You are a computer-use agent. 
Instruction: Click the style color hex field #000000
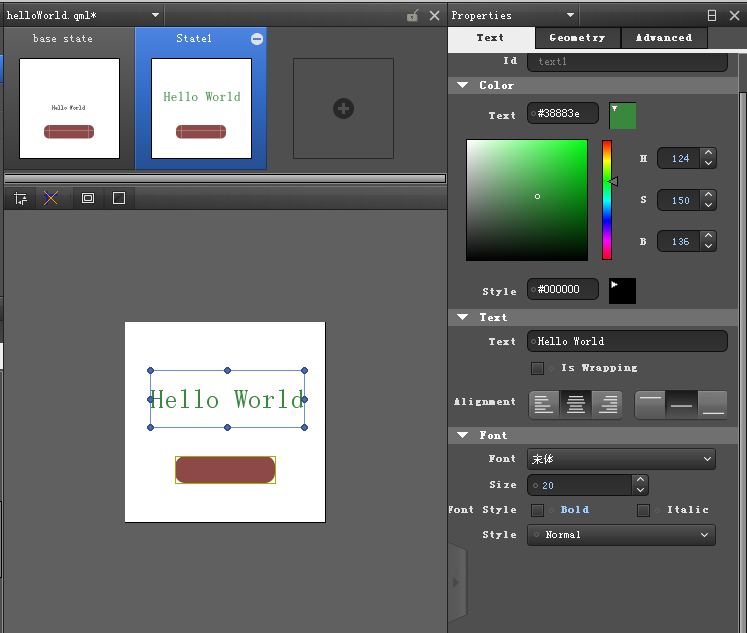(563, 289)
